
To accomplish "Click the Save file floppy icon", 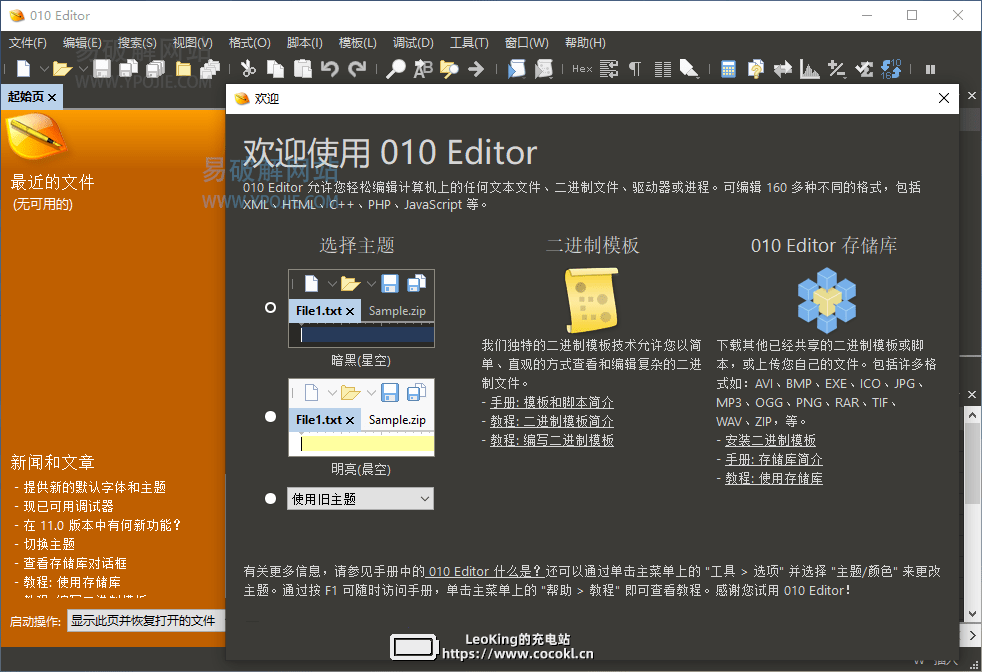I will [x=101, y=68].
